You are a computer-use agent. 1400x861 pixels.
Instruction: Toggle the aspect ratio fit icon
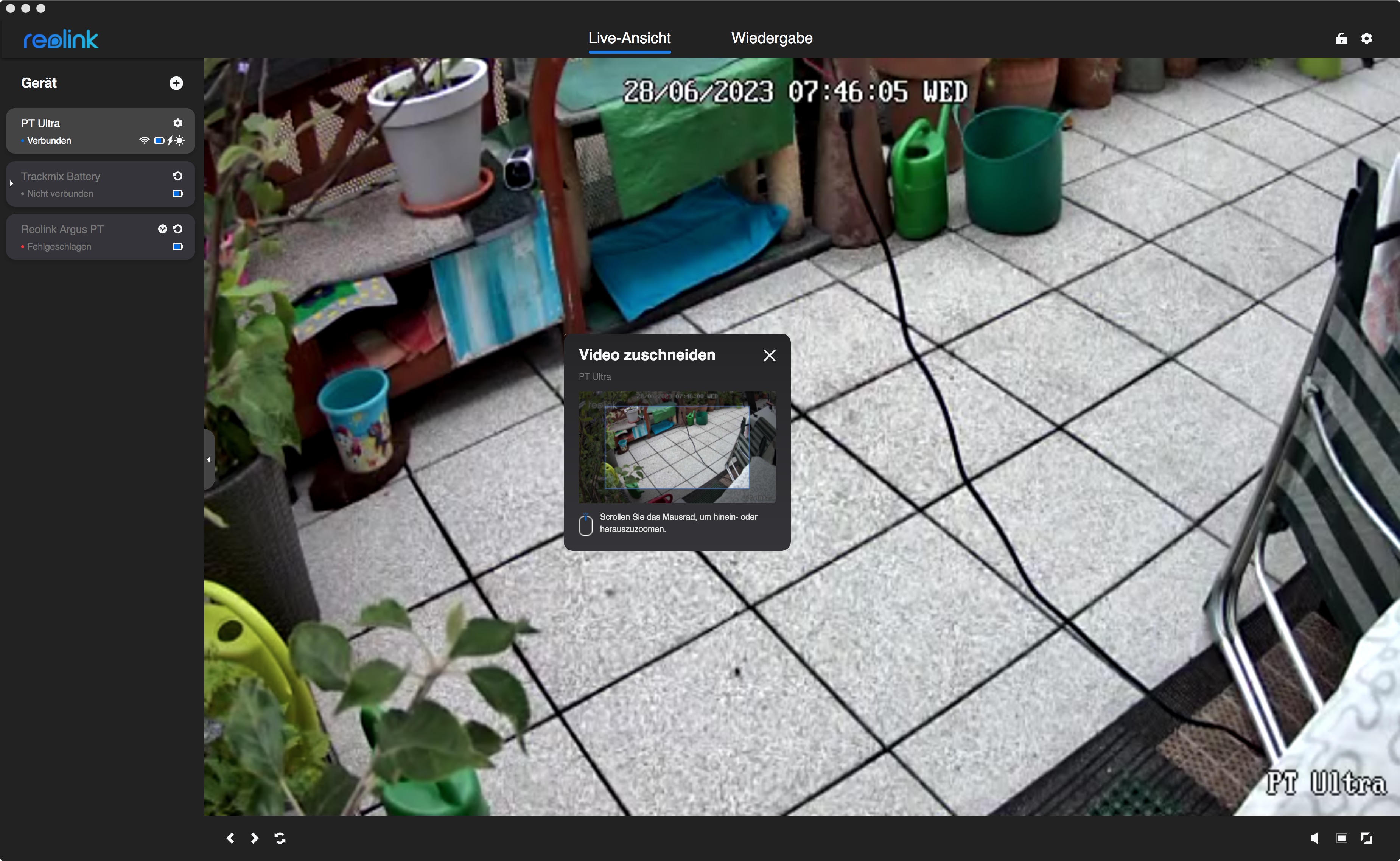pyautogui.click(x=1341, y=838)
